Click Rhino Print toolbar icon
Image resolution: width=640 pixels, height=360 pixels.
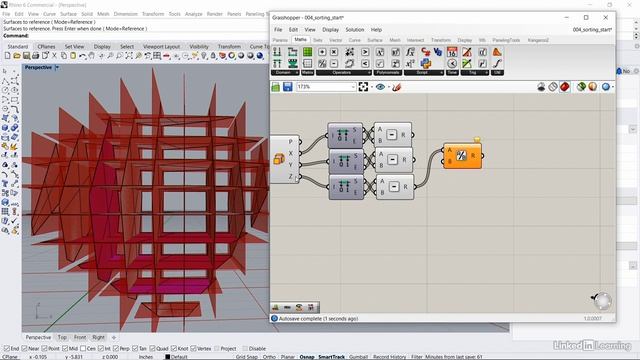pos(36,56)
